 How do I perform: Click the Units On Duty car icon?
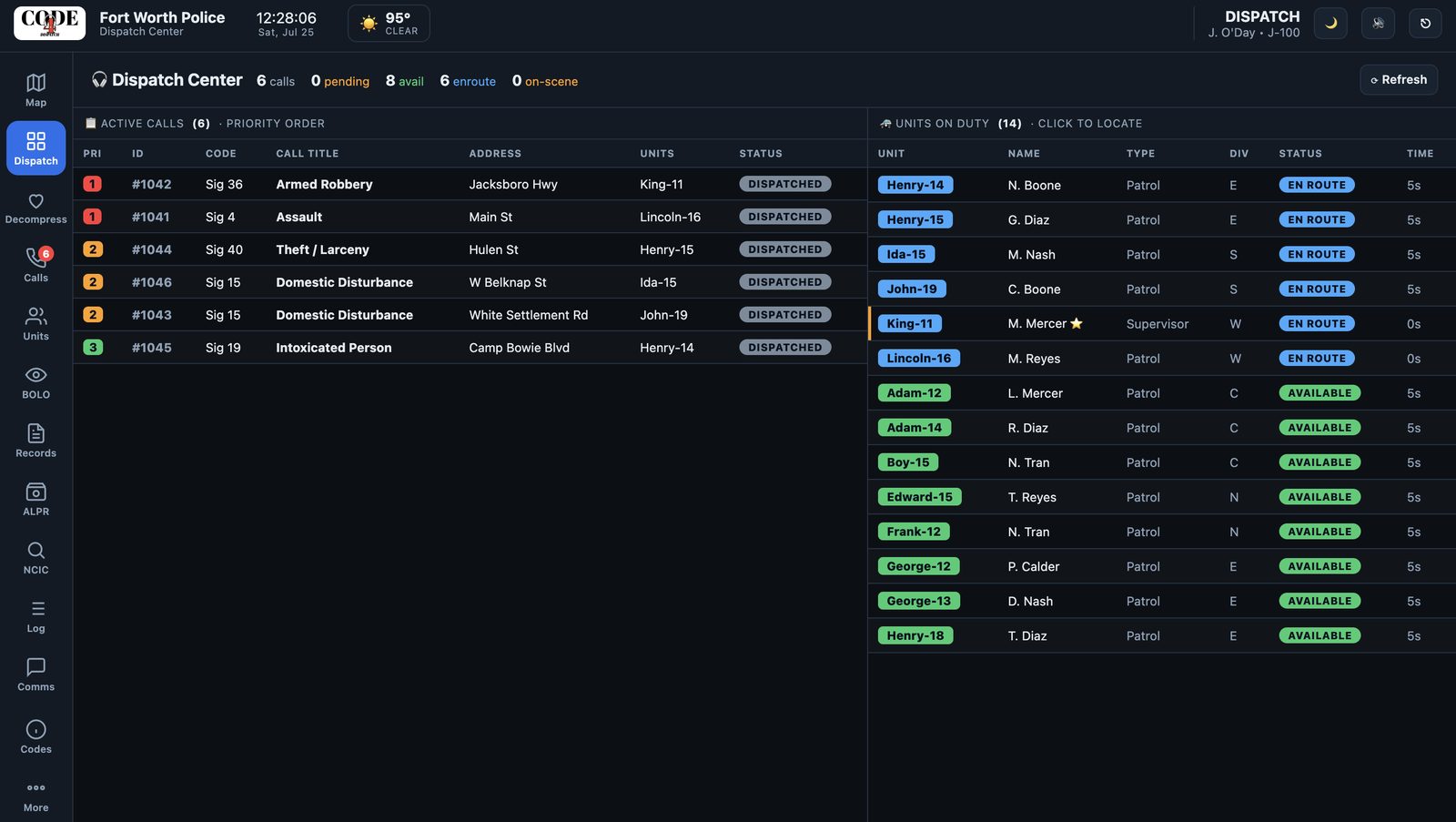(885, 123)
